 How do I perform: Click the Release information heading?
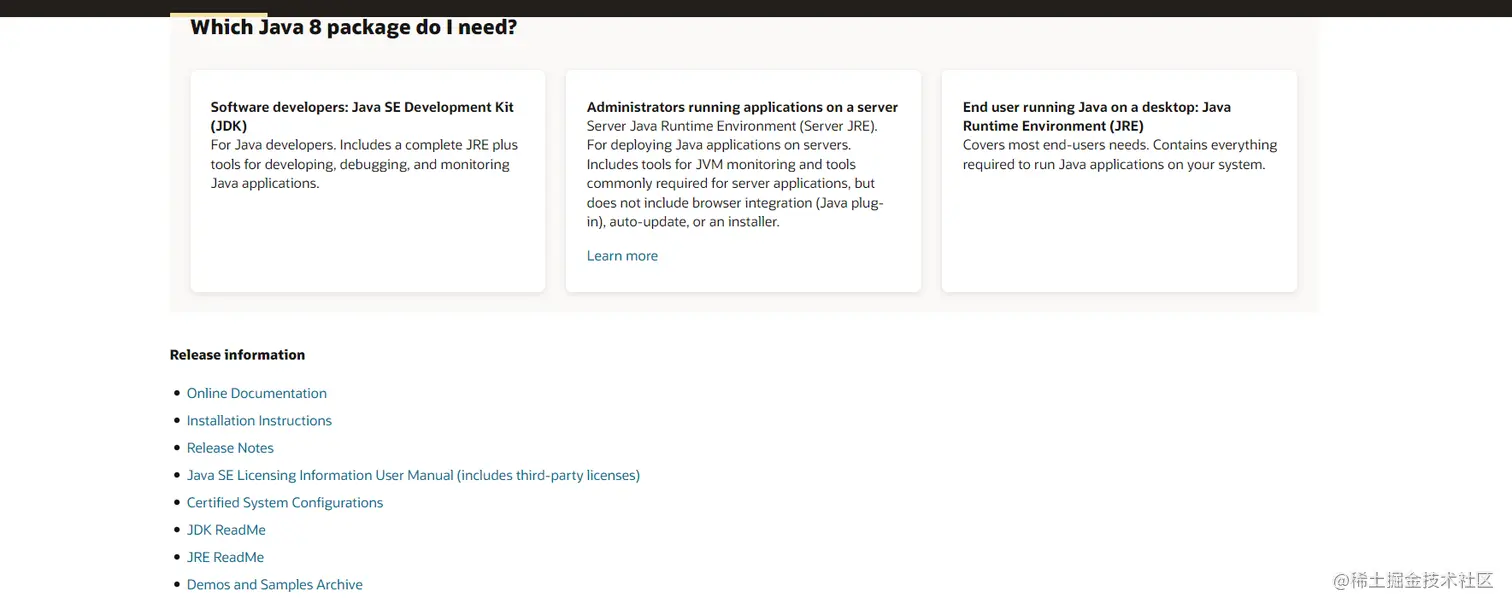(x=237, y=355)
